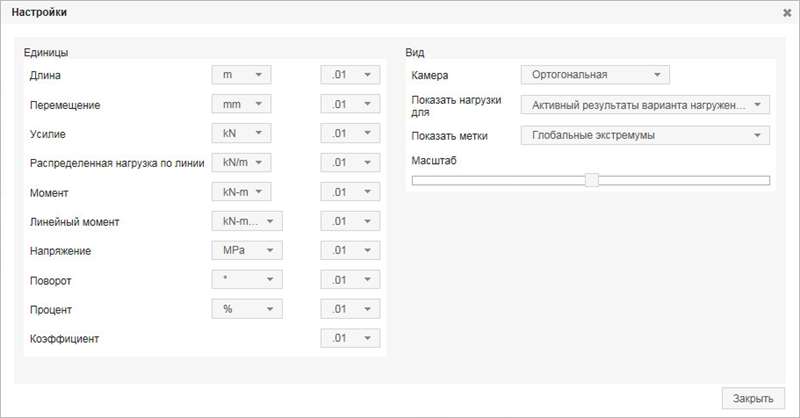Open the Длина unit dropdown
Image resolution: width=800 pixels, height=418 pixels.
click(241, 75)
